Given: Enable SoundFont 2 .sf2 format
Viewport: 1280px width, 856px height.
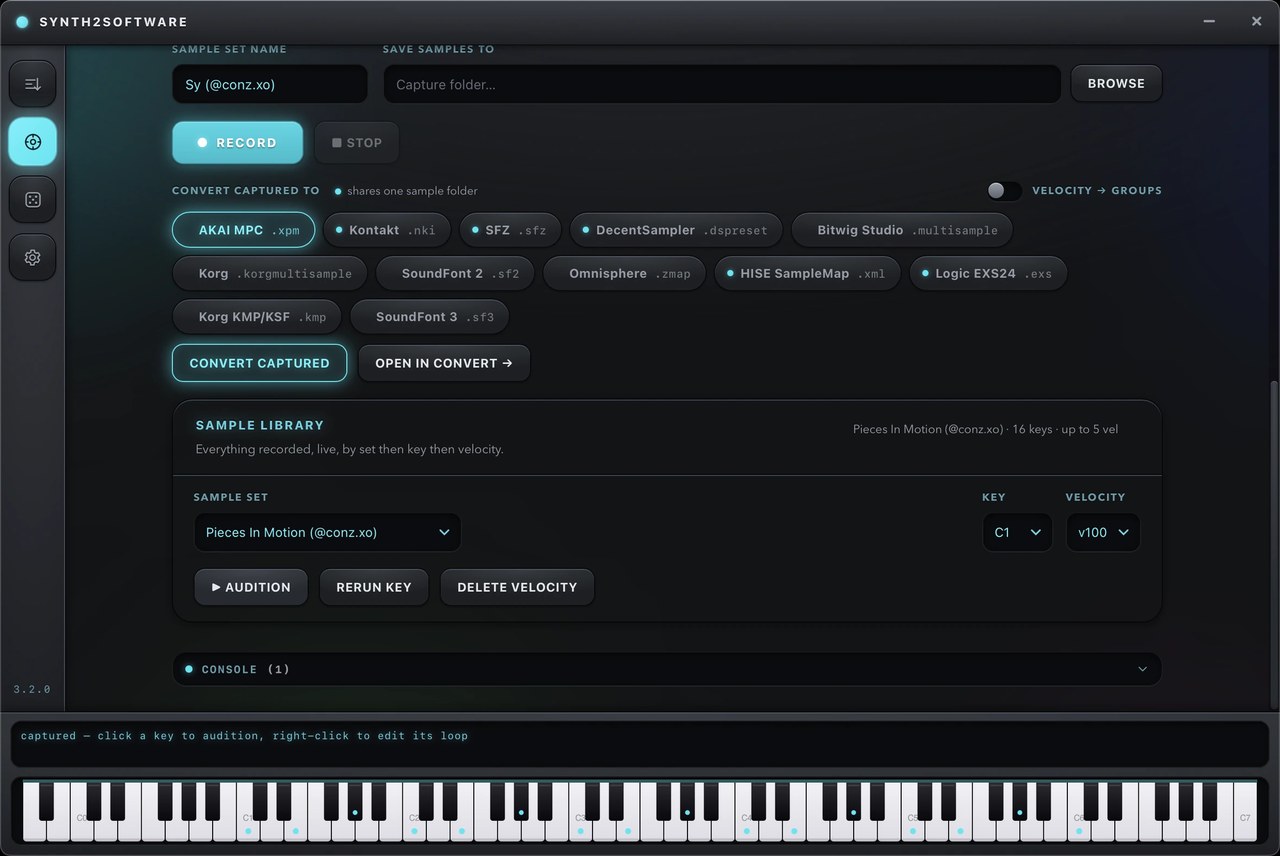Looking at the screenshot, I should point(455,273).
